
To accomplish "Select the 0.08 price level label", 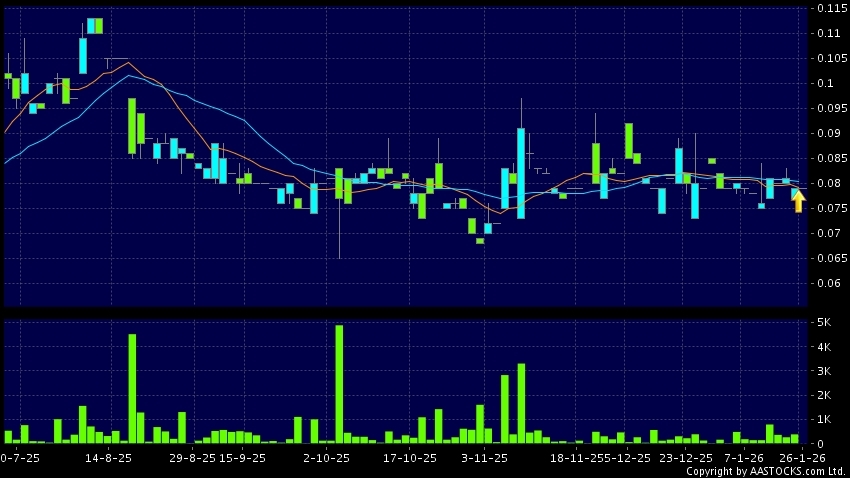I will [828, 183].
